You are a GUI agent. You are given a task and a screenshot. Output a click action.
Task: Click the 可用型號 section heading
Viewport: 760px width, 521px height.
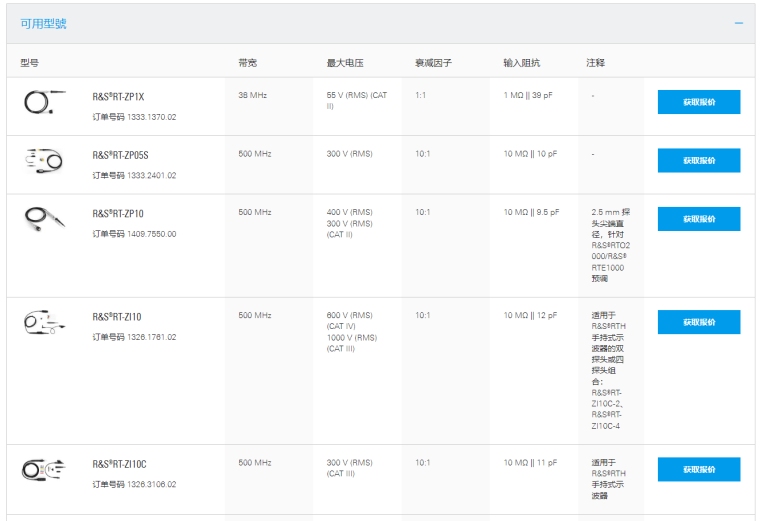44,23
